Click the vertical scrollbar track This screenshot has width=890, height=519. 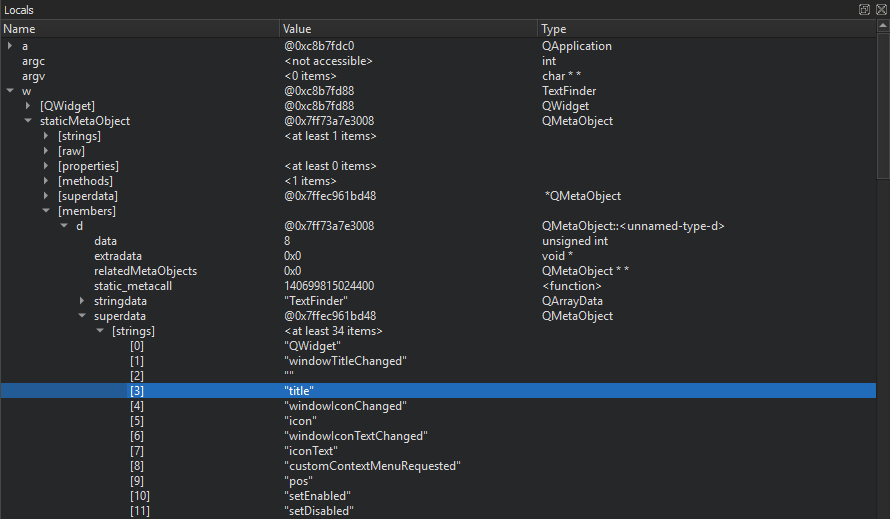tap(882, 350)
